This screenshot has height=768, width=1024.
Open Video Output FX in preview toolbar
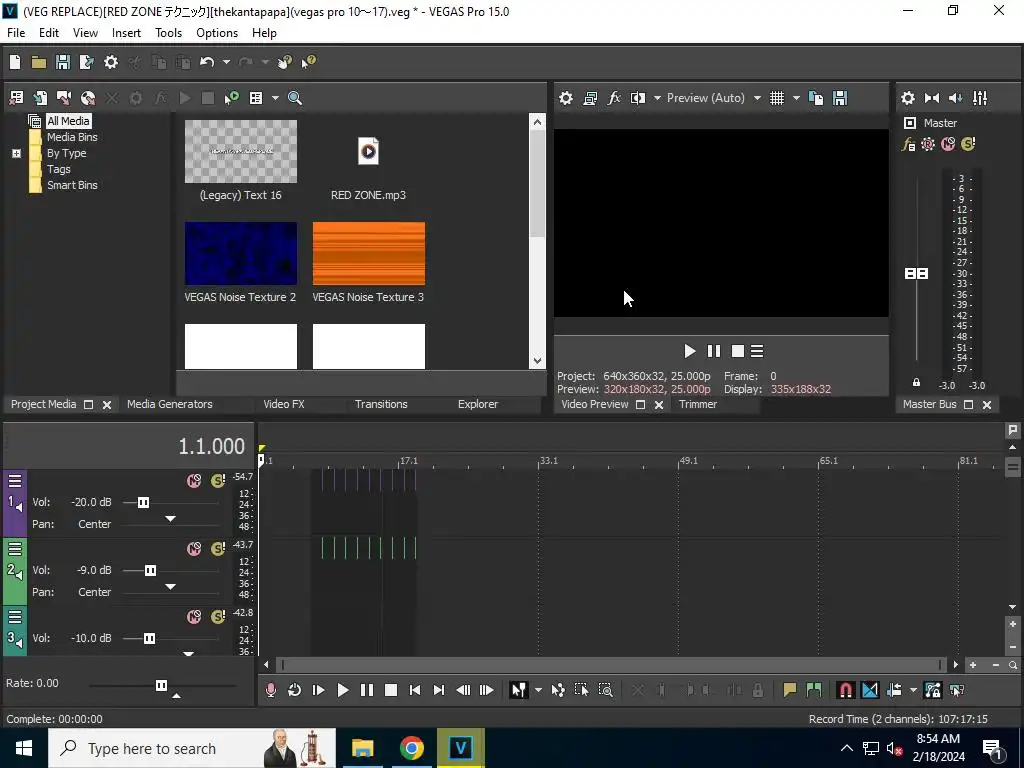click(614, 98)
